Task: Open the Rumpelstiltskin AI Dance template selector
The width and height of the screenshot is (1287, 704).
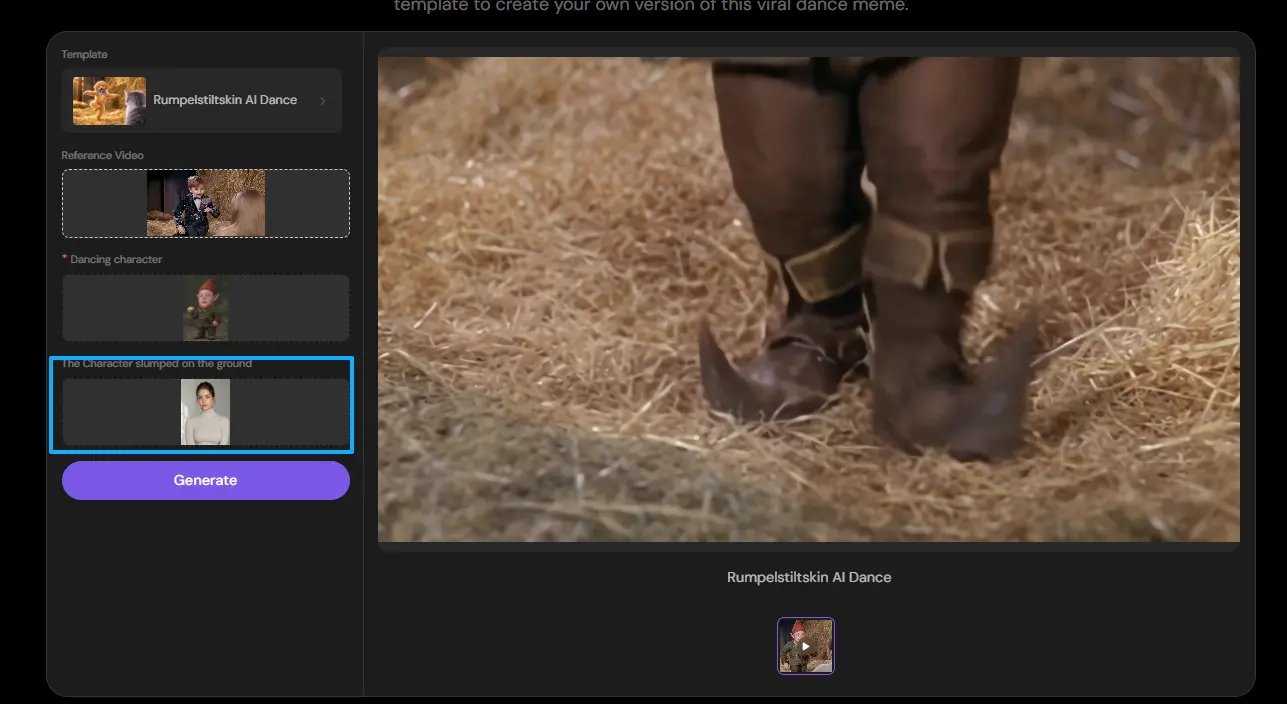Action: pos(202,101)
